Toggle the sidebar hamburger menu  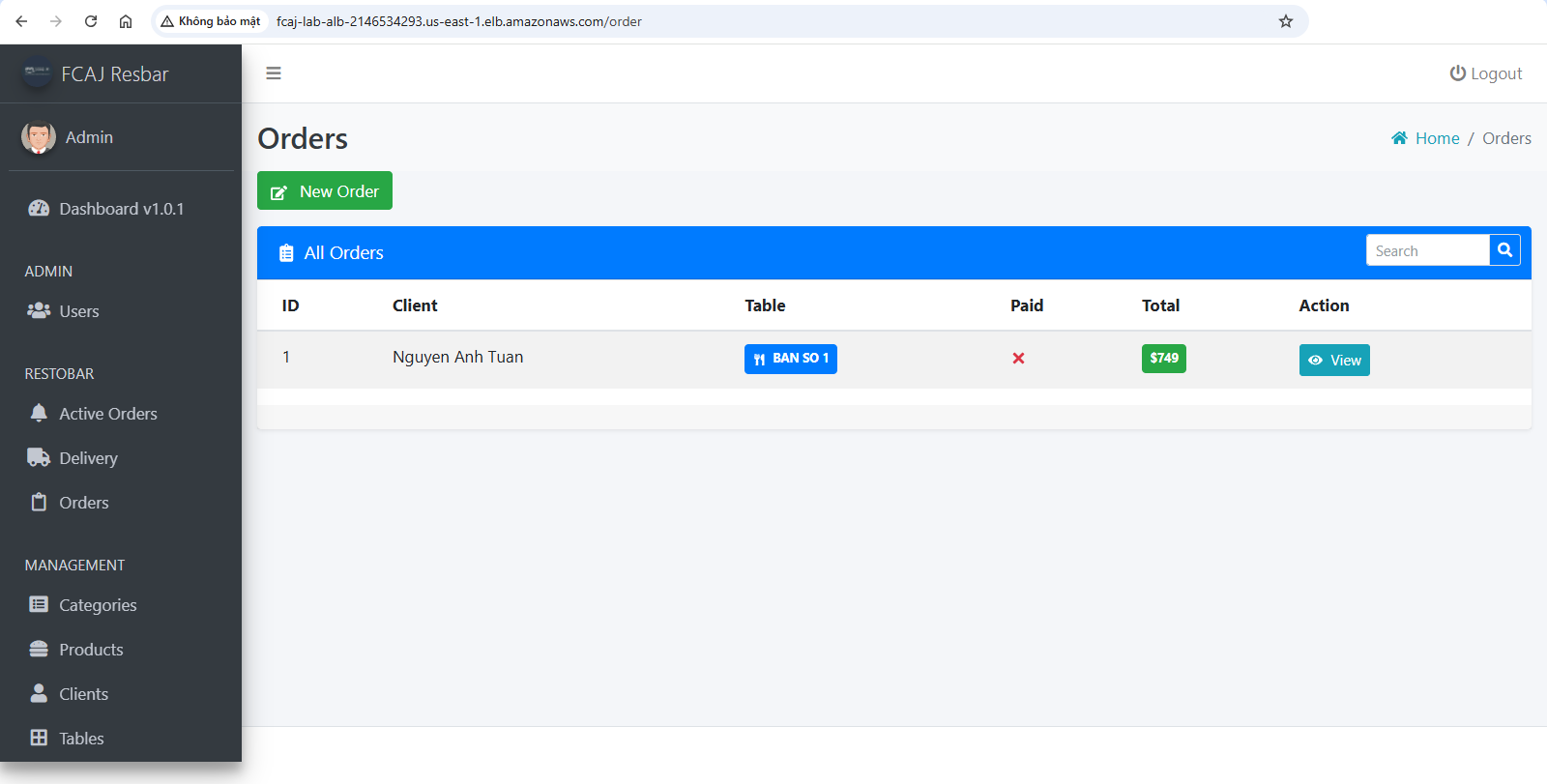coord(274,73)
